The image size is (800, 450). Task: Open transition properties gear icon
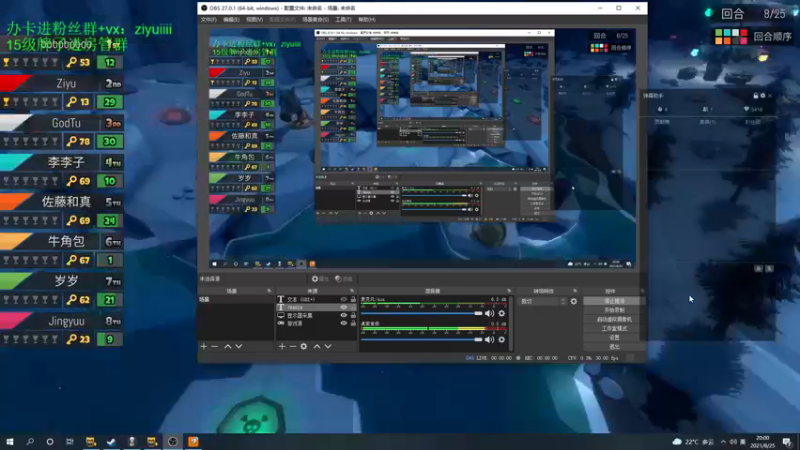(574, 302)
